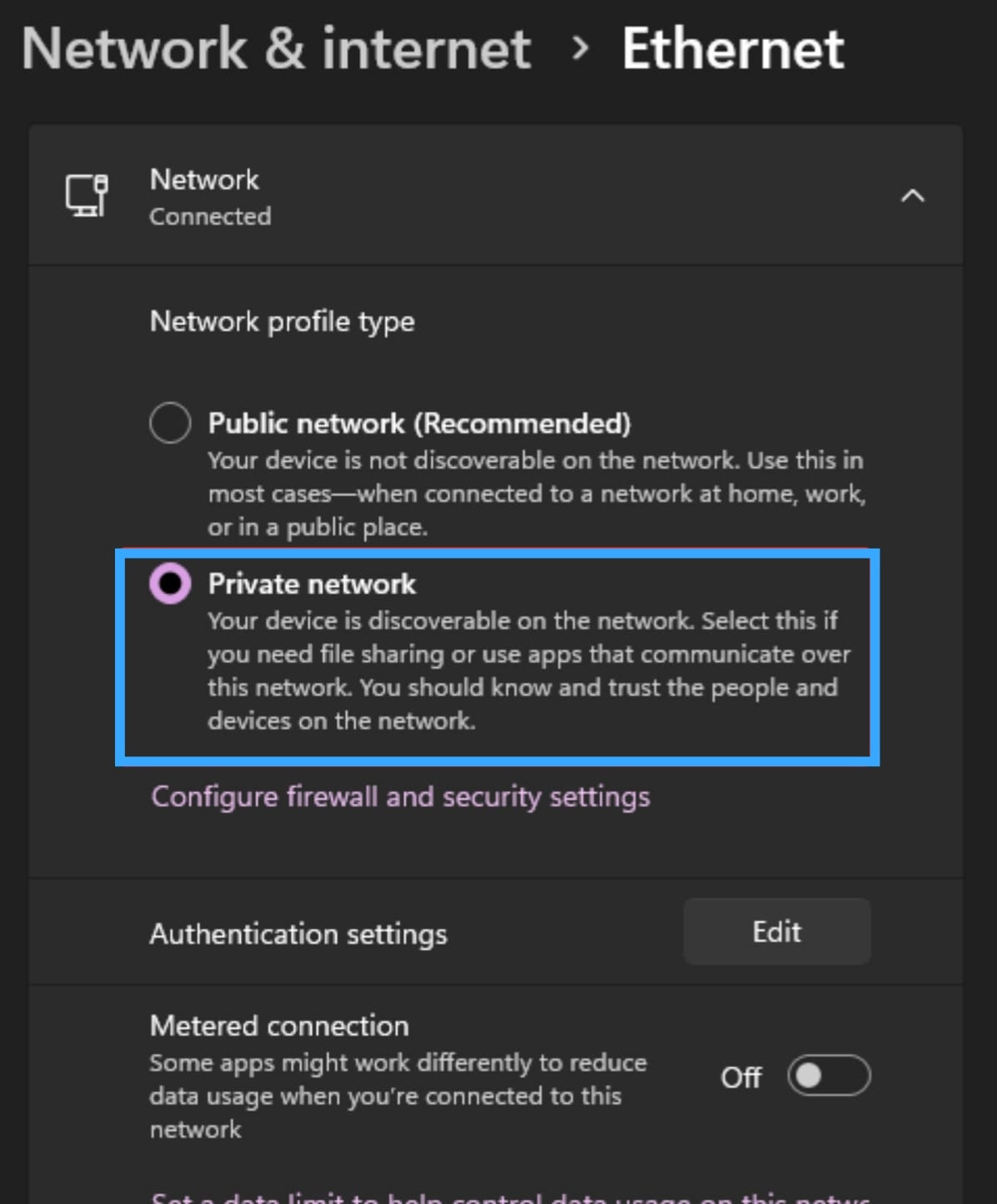The height and width of the screenshot is (1204, 997).
Task: Click the Metered connection Off label
Action: coord(740,1077)
